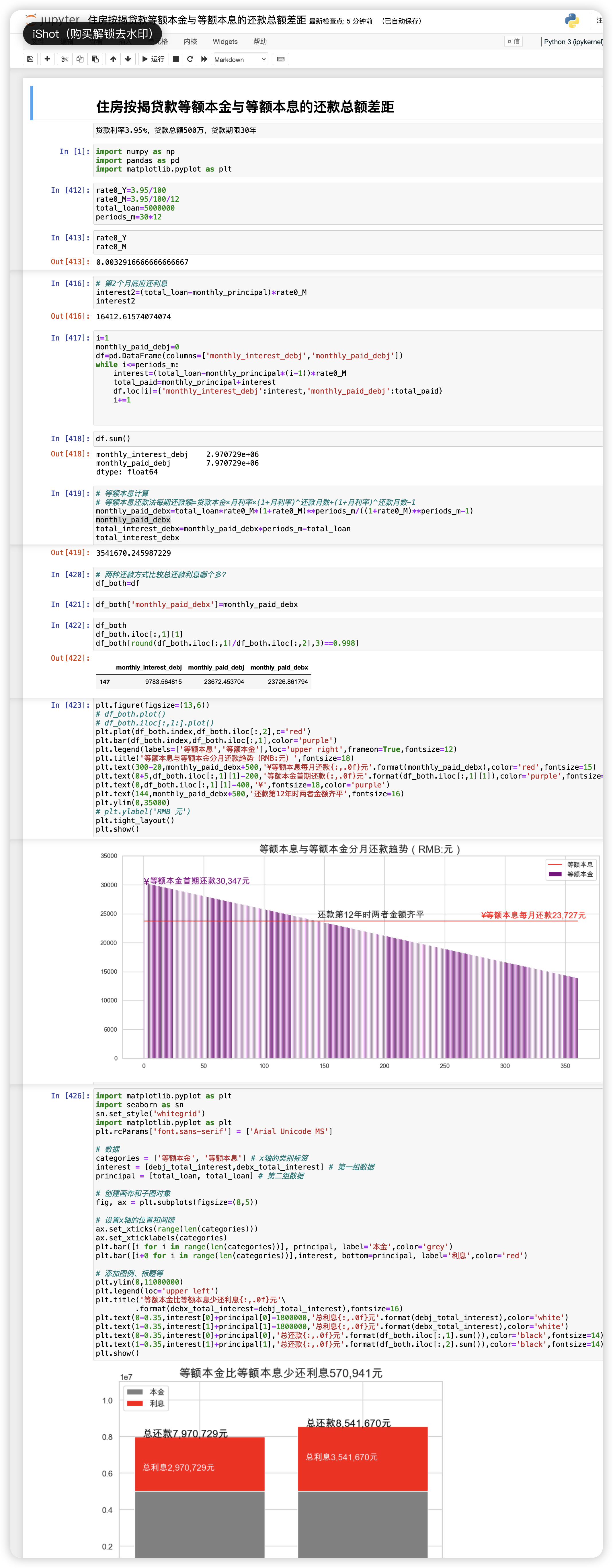
Task: Restart kernel and run all cells
Action: point(204,59)
